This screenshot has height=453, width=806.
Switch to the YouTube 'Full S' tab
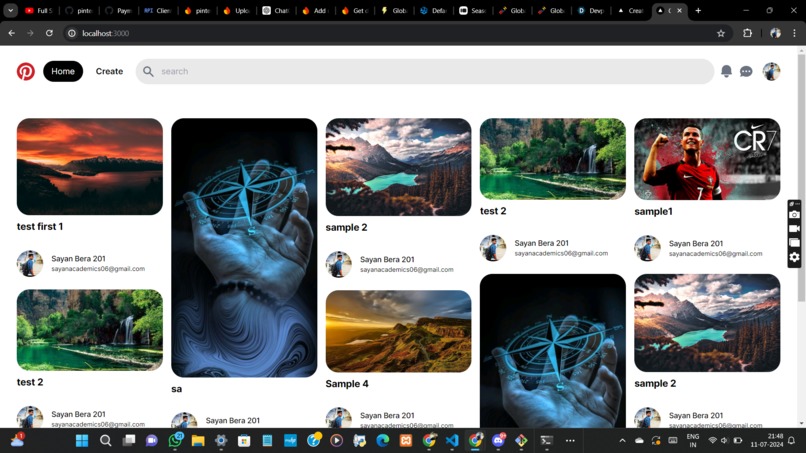(x=39, y=10)
